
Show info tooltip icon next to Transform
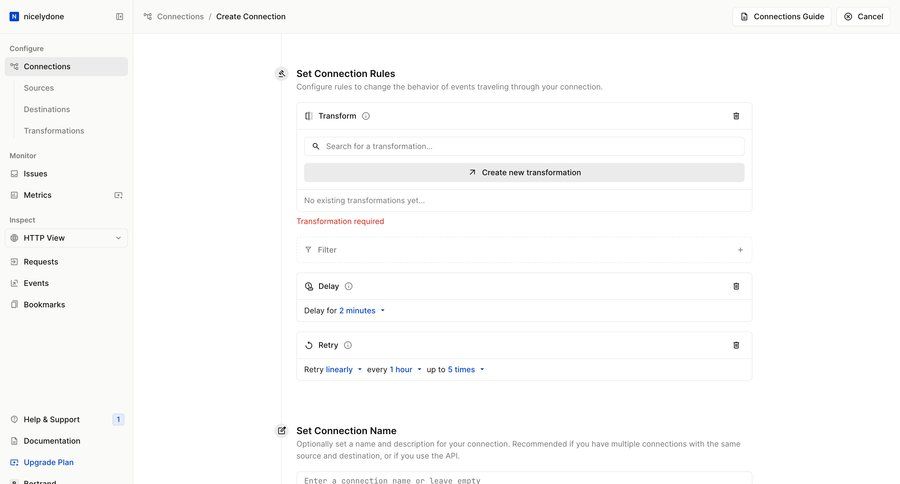coord(366,116)
